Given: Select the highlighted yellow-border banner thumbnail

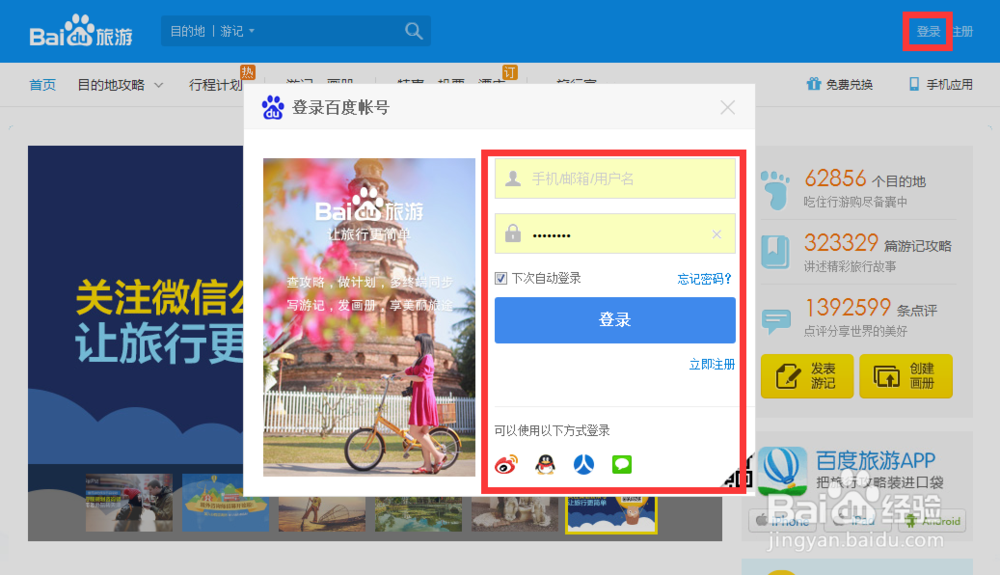Looking at the screenshot, I should click(x=611, y=514).
